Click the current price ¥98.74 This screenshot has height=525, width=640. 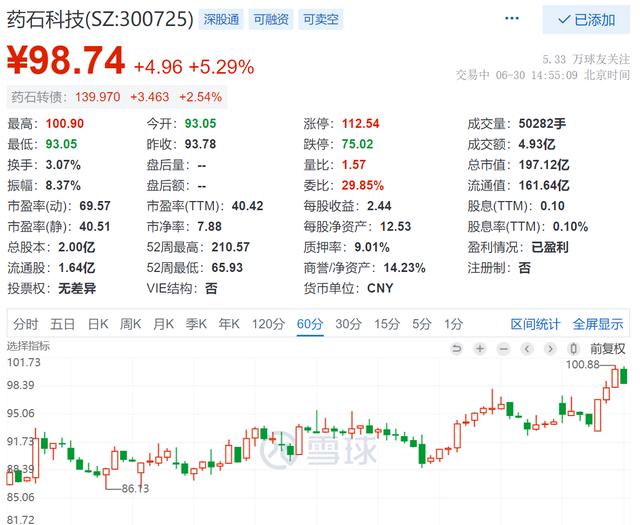tap(66, 60)
